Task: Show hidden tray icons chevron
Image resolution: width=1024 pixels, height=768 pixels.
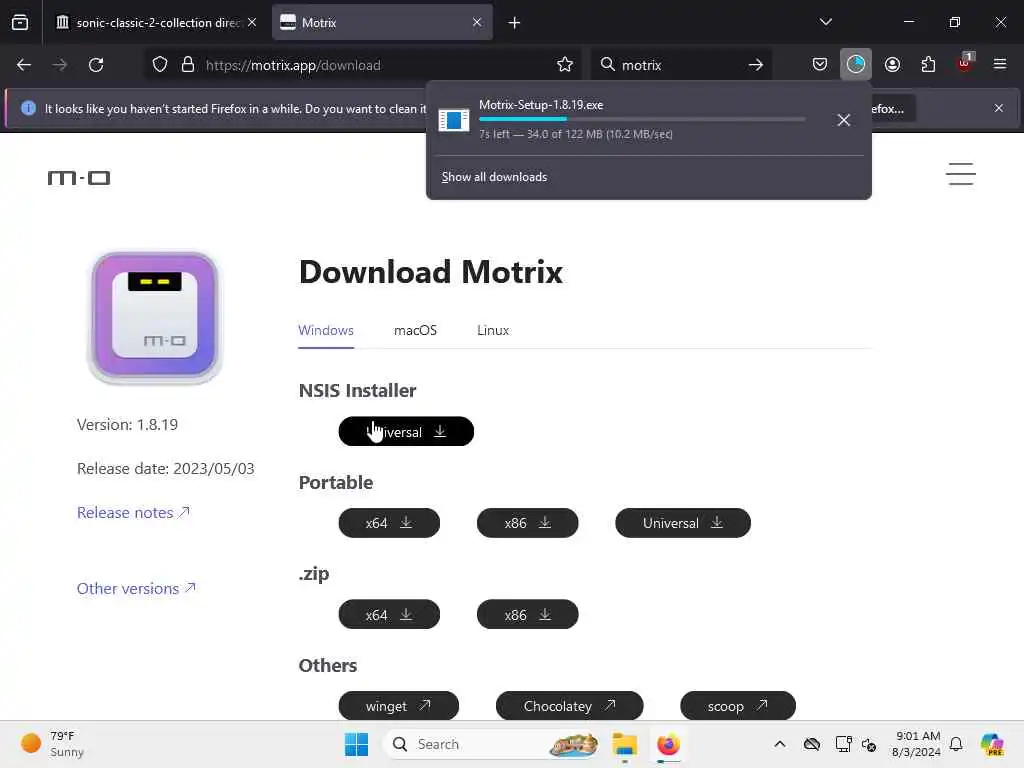Action: (x=780, y=744)
